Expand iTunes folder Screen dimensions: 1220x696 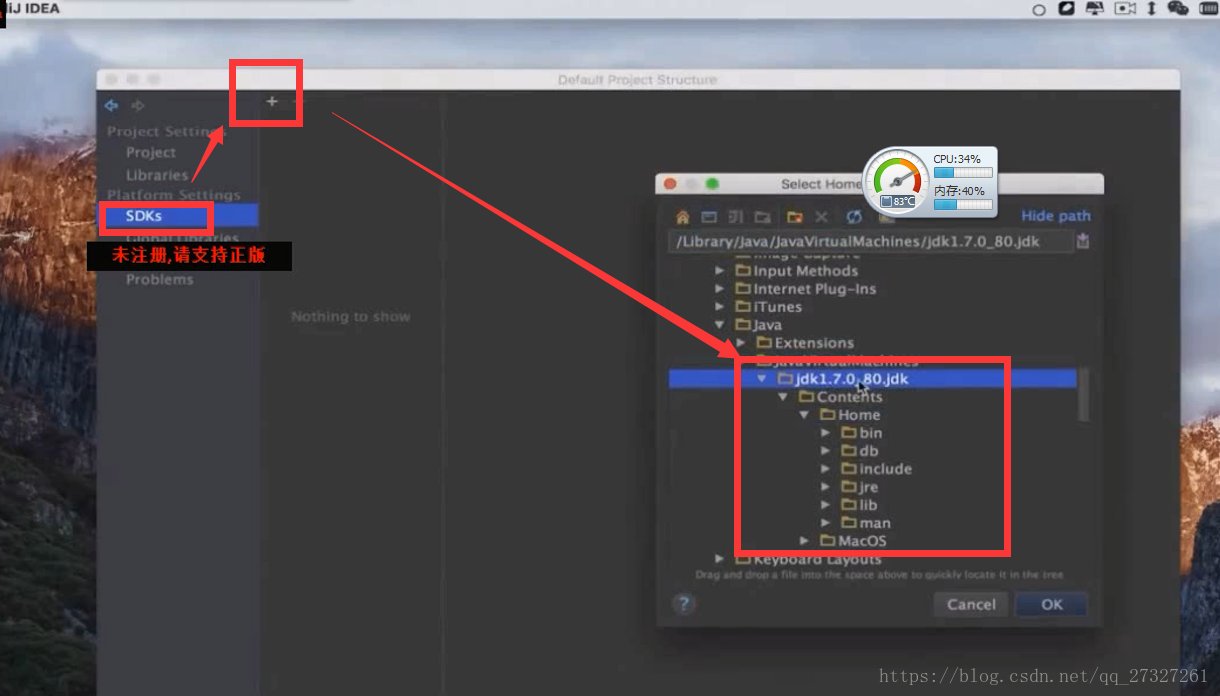click(x=720, y=307)
